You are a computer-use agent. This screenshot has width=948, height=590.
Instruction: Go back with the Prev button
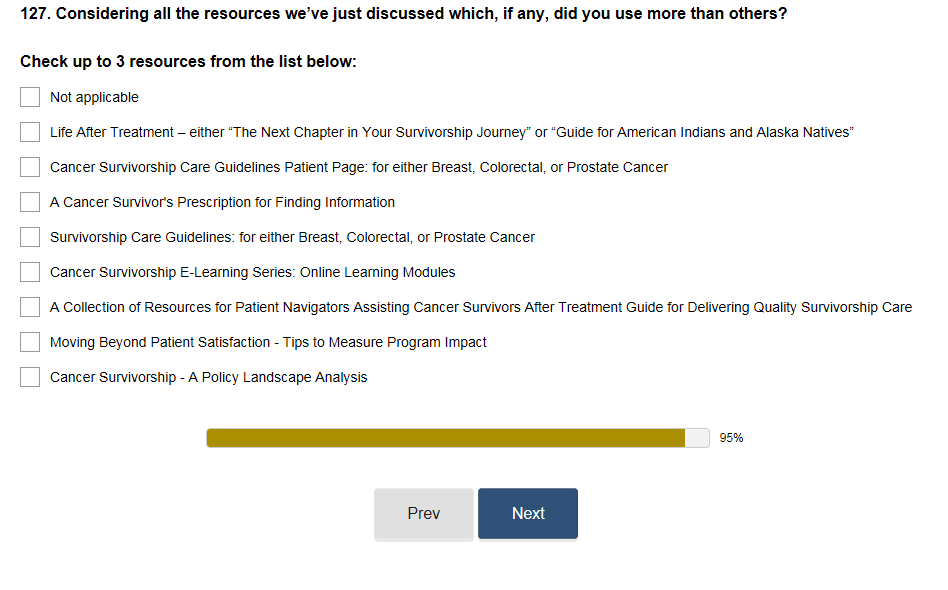point(423,513)
